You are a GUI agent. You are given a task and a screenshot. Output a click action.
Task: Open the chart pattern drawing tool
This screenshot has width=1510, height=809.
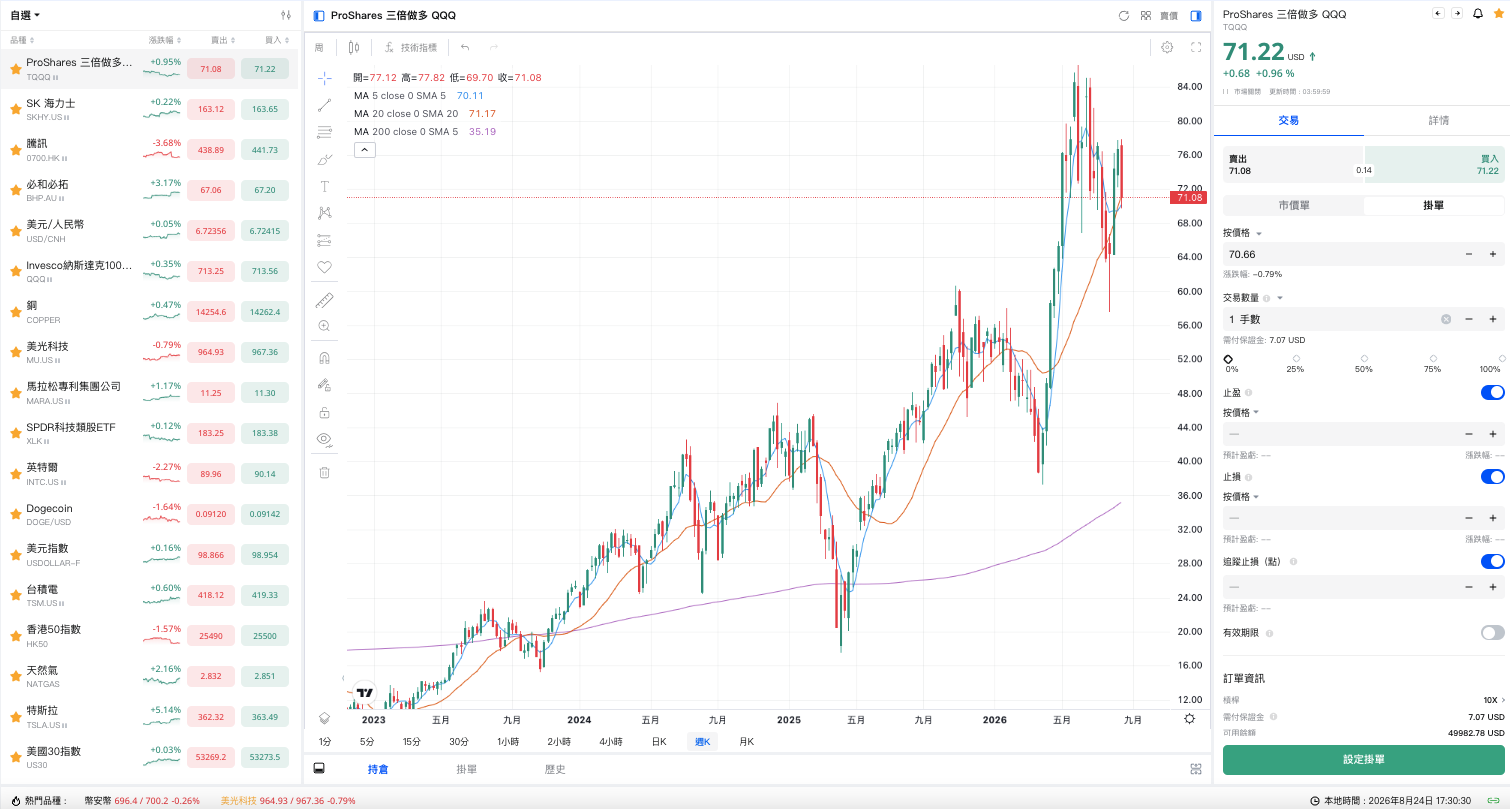324,213
